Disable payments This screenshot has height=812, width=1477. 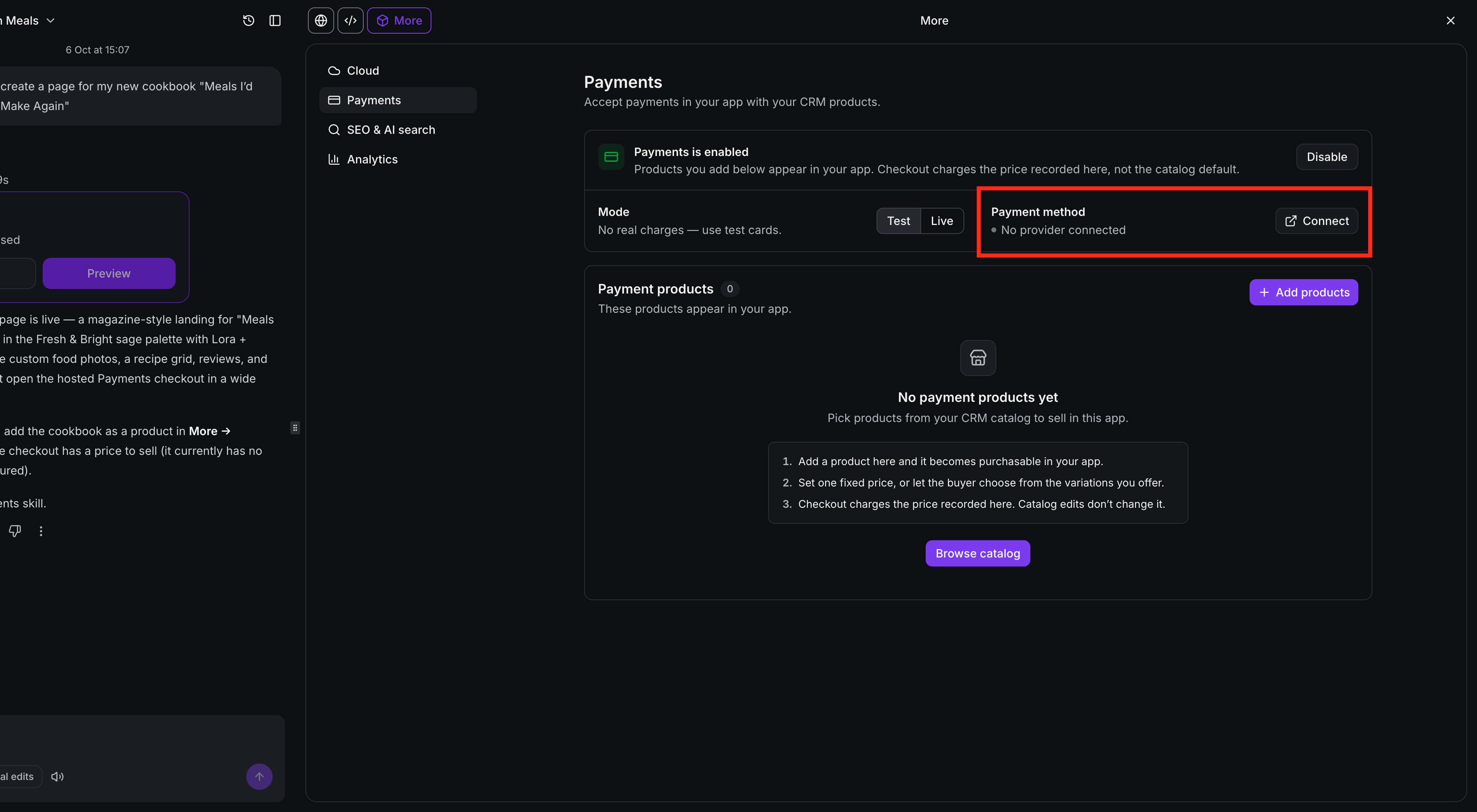pyautogui.click(x=1327, y=157)
